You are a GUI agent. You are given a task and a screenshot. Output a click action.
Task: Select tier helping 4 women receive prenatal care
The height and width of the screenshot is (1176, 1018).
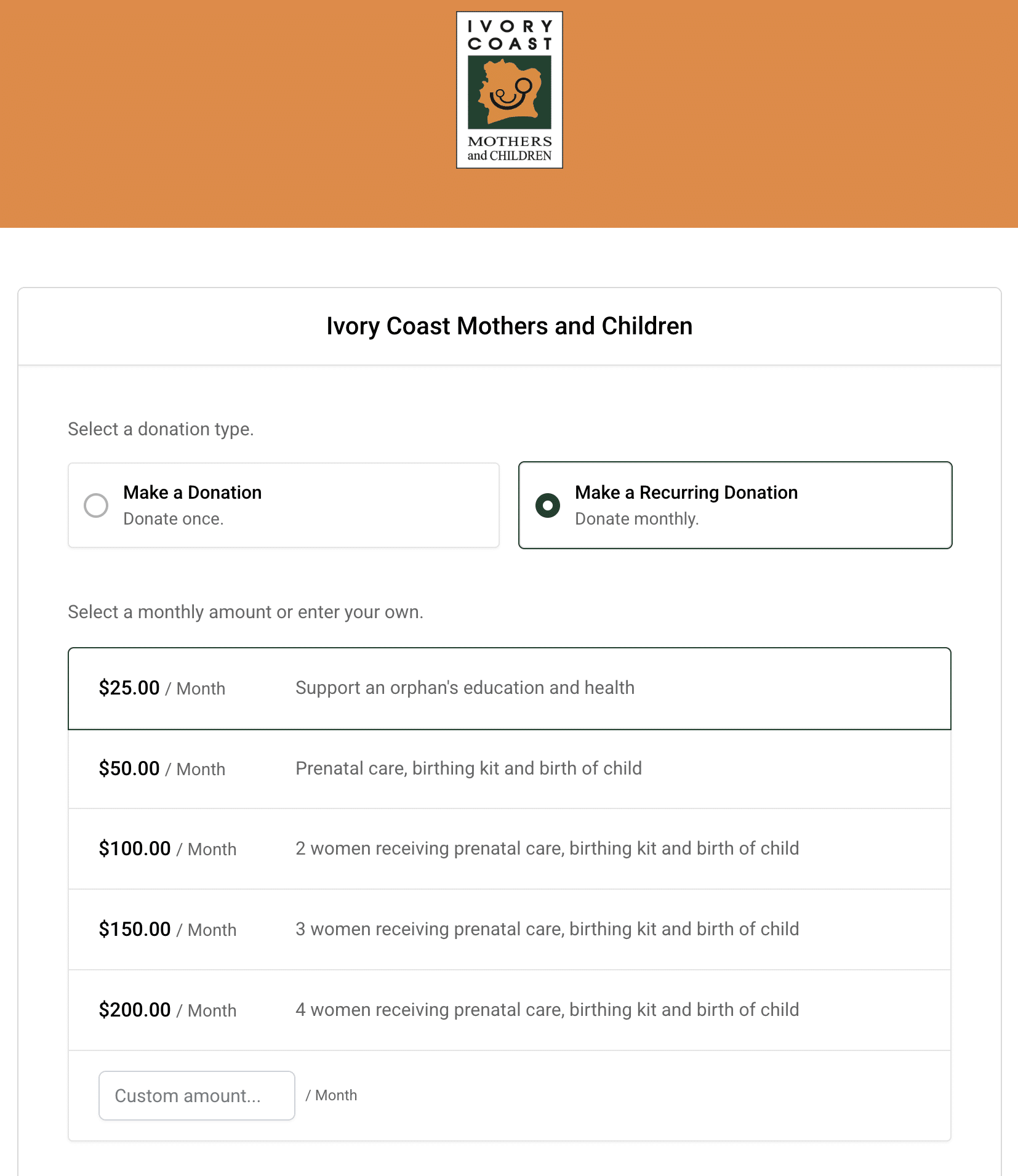coord(547,1010)
